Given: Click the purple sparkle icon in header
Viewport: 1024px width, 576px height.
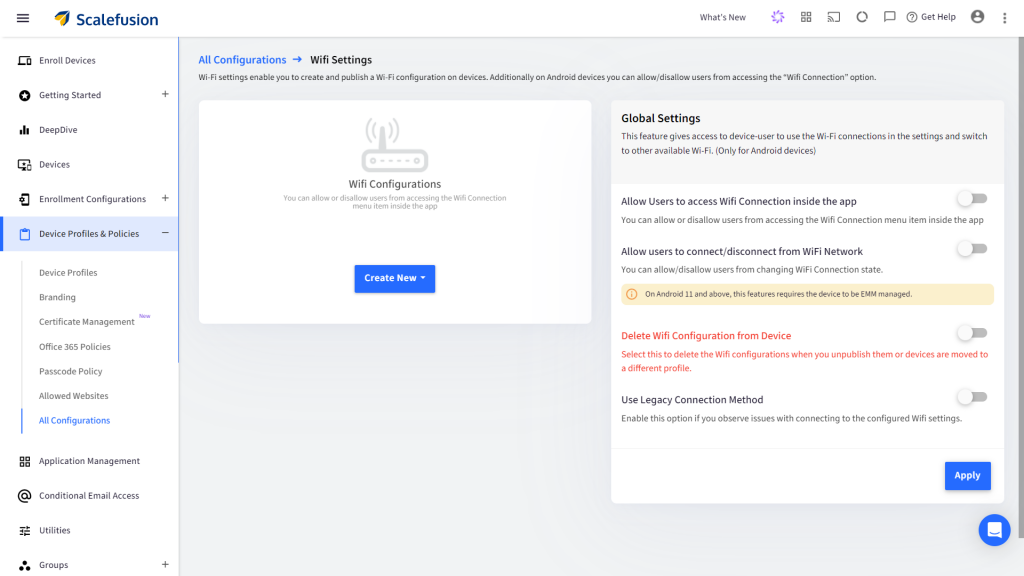Looking at the screenshot, I should 777,17.
